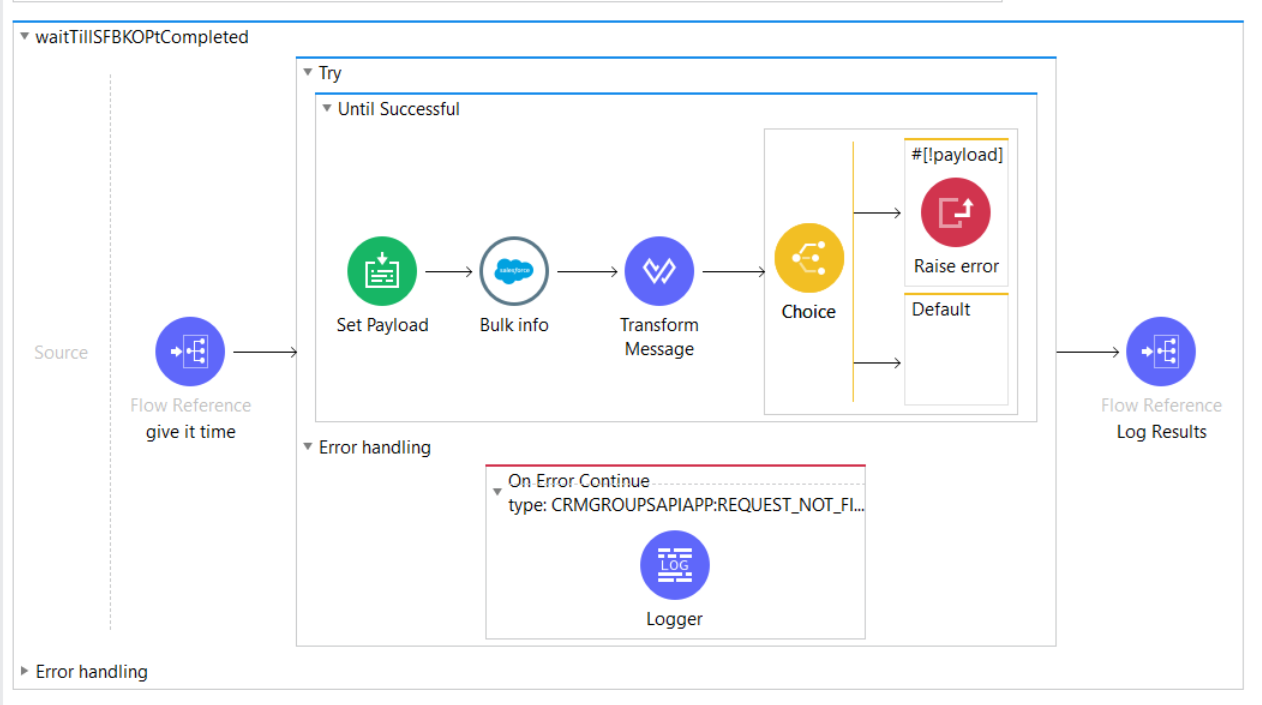Select the Set Payload component icon
The height and width of the screenshot is (705, 1262).
pos(382,271)
